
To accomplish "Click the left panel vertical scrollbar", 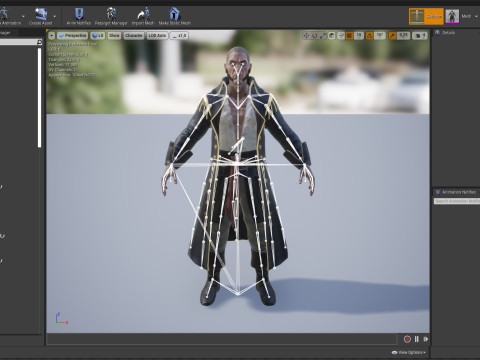I will [39, 97].
